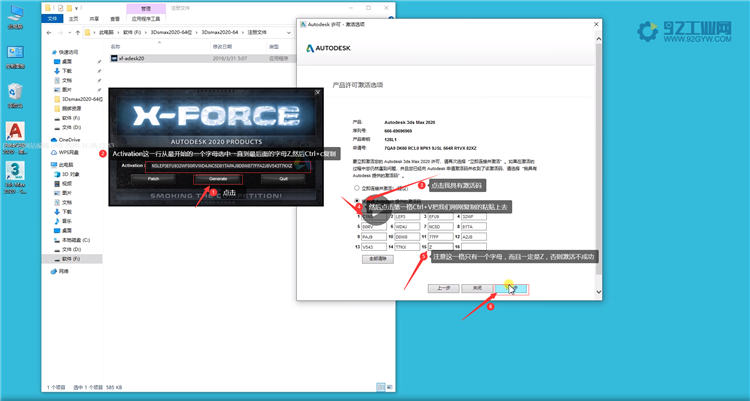Screen dimensions: 750x401
Task: Click the Autodesk dialog vertical scrollbar thumb
Action: click(x=598, y=160)
